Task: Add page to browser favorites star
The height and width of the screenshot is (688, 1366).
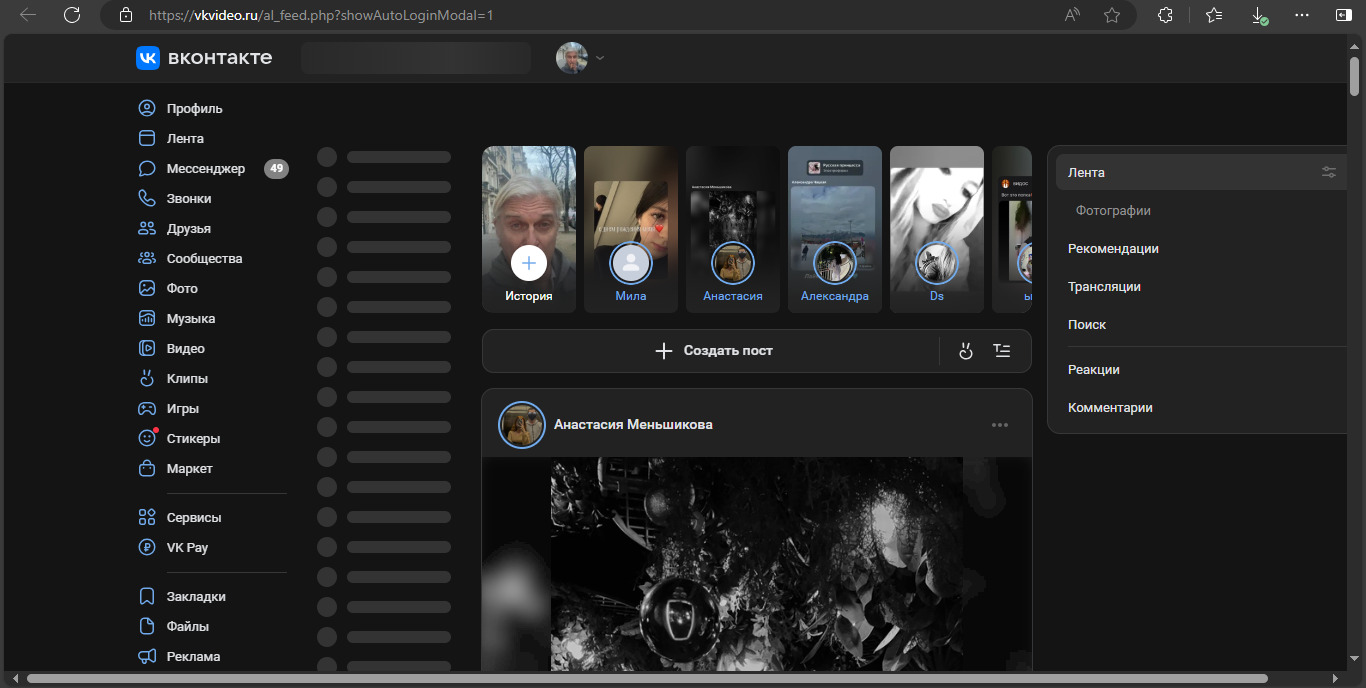Action: tap(1112, 15)
